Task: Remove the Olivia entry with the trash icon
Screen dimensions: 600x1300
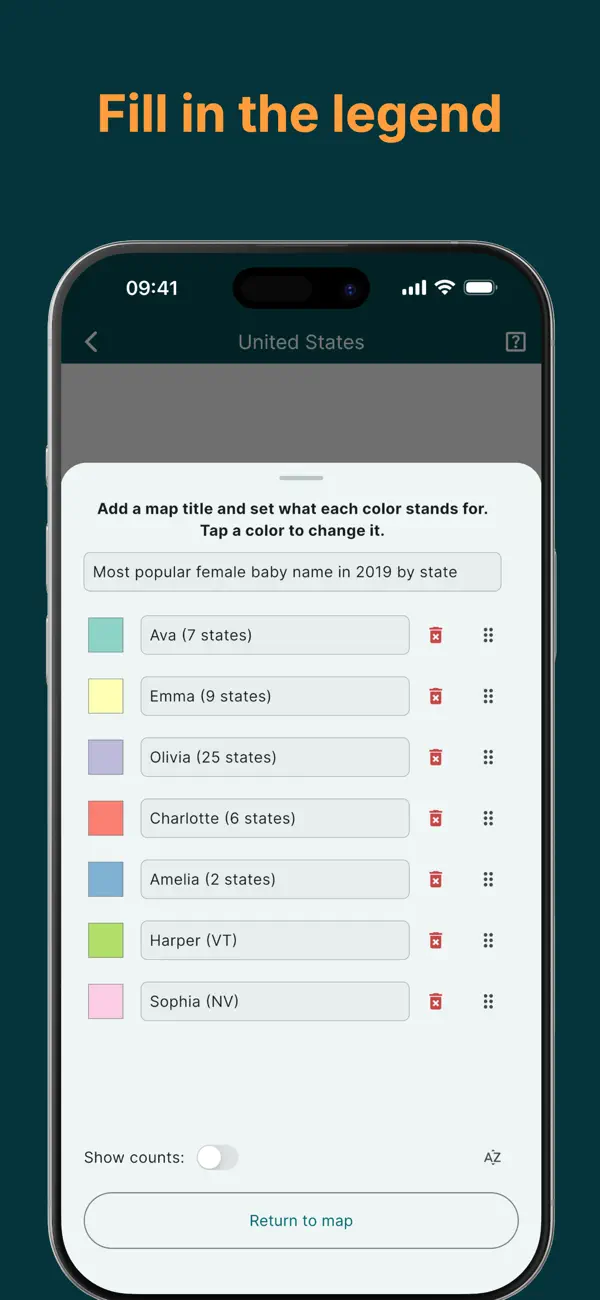Action: 436,757
